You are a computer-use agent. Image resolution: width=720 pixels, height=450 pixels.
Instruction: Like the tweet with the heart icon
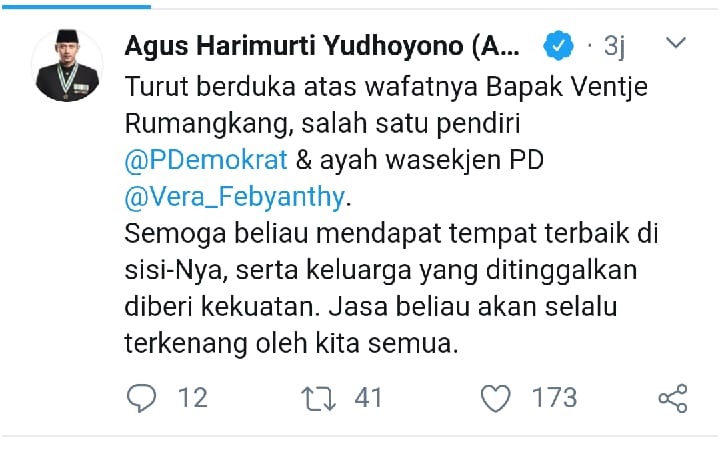point(495,398)
